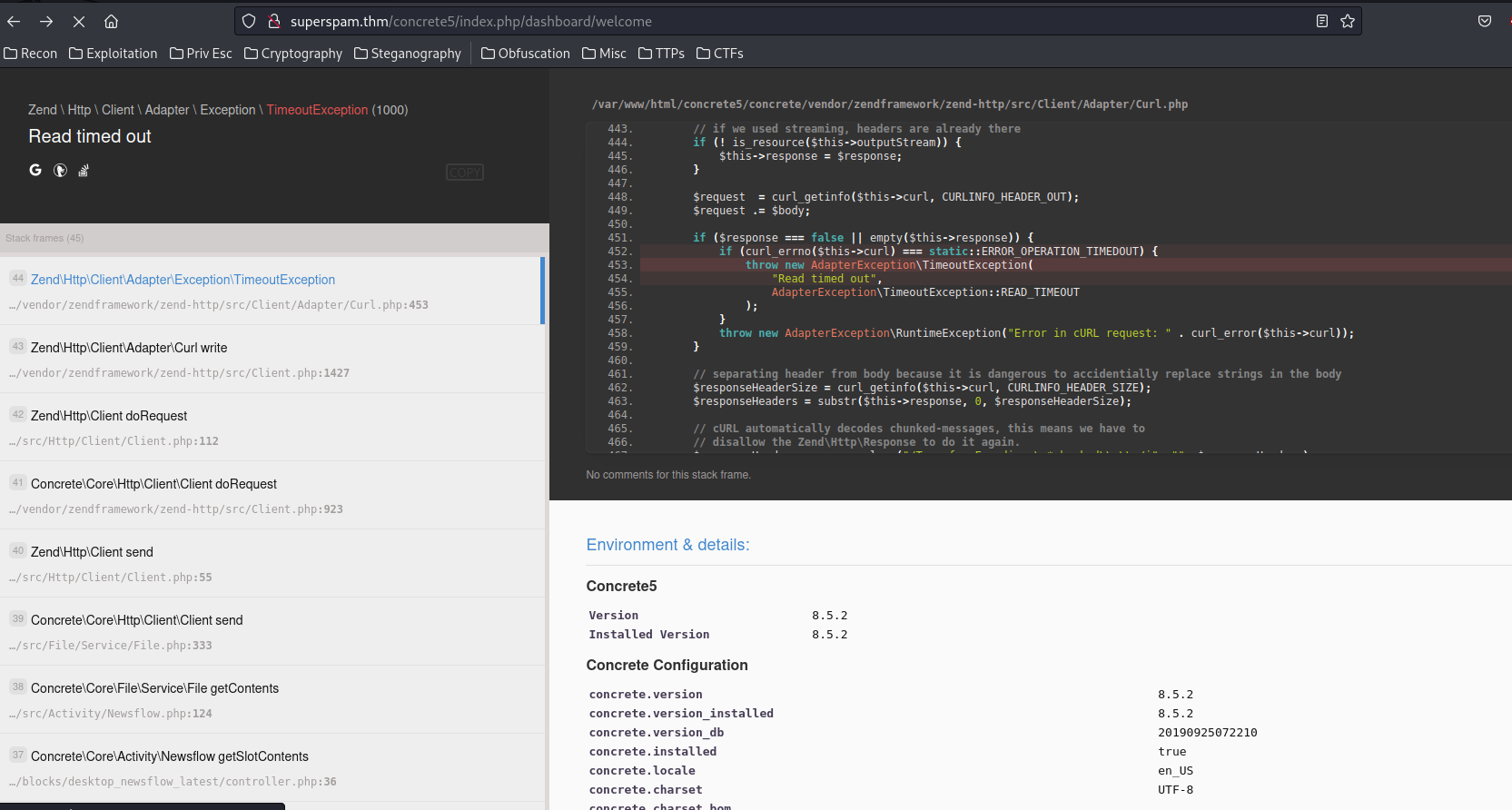The height and width of the screenshot is (810, 1512).
Task: Click code line 458 RuntimeException throw
Action: (1036, 333)
